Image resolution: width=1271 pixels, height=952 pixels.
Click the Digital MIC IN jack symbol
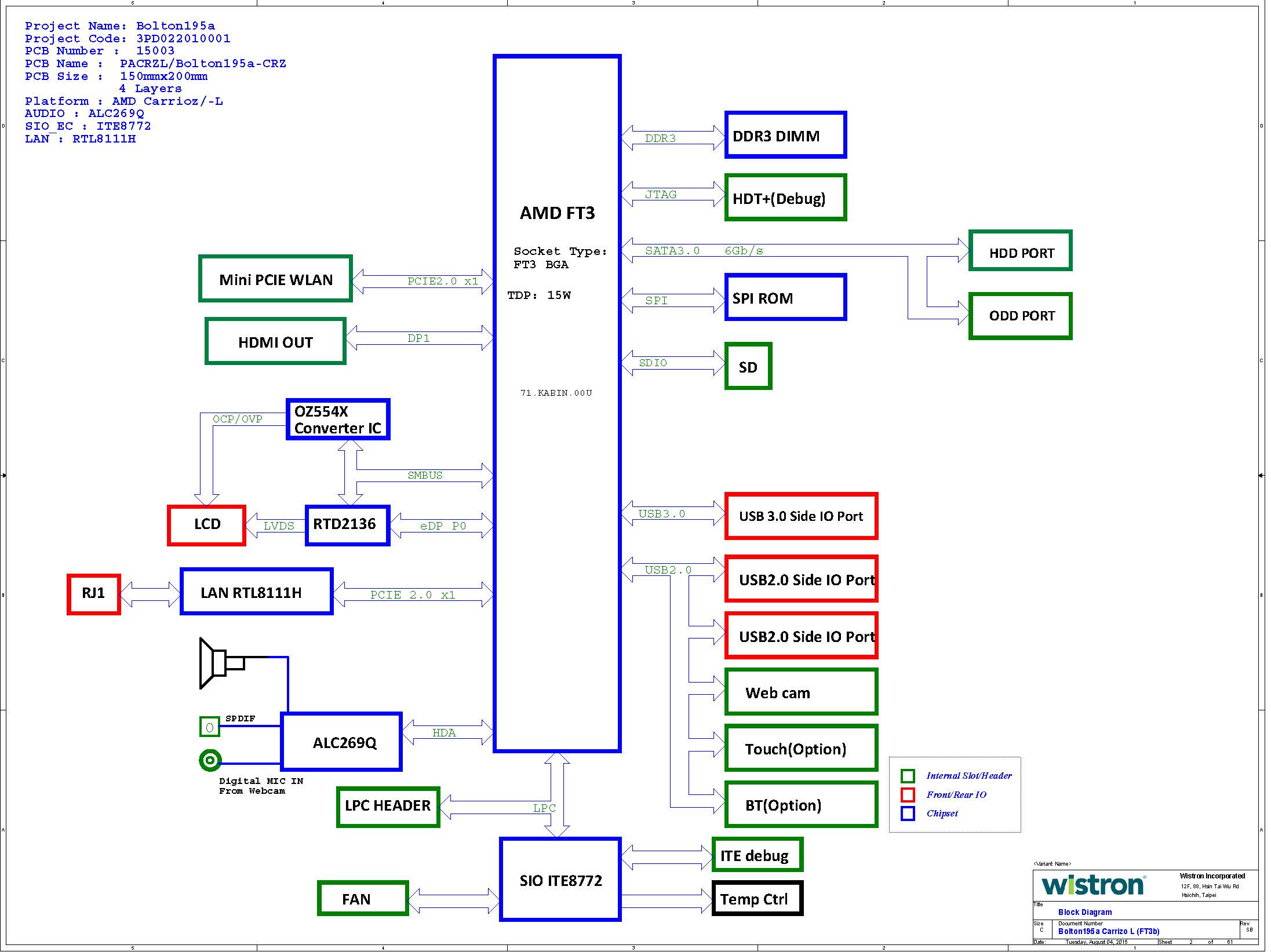(210, 760)
